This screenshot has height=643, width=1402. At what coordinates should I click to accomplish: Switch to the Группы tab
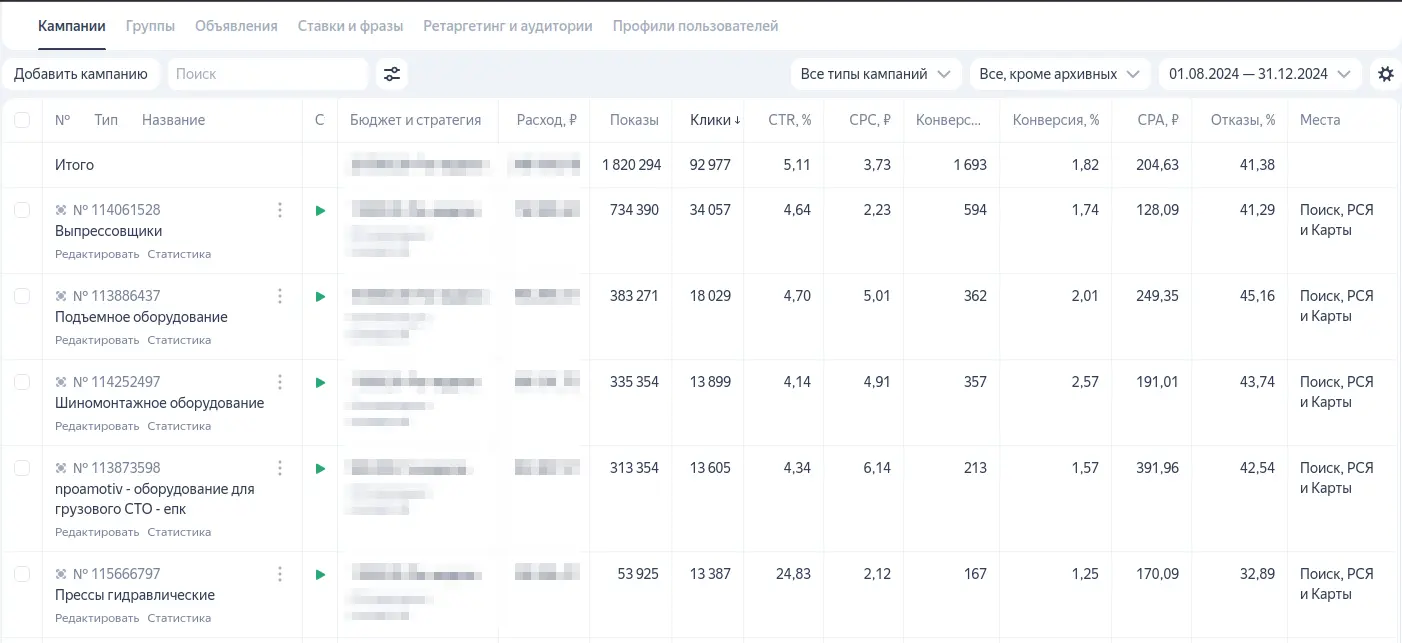click(x=150, y=26)
